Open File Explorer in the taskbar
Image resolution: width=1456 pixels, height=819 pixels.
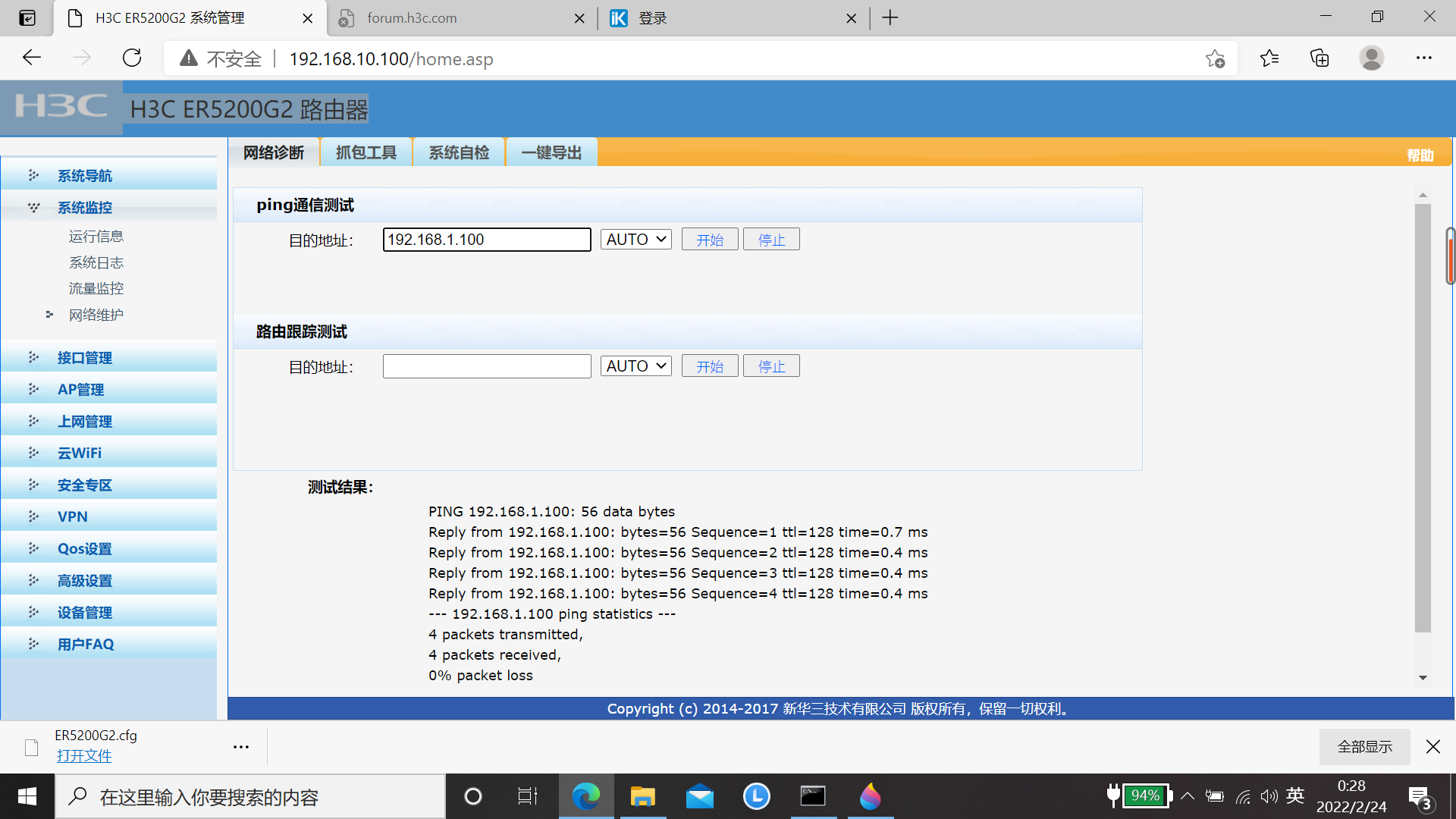tap(642, 796)
